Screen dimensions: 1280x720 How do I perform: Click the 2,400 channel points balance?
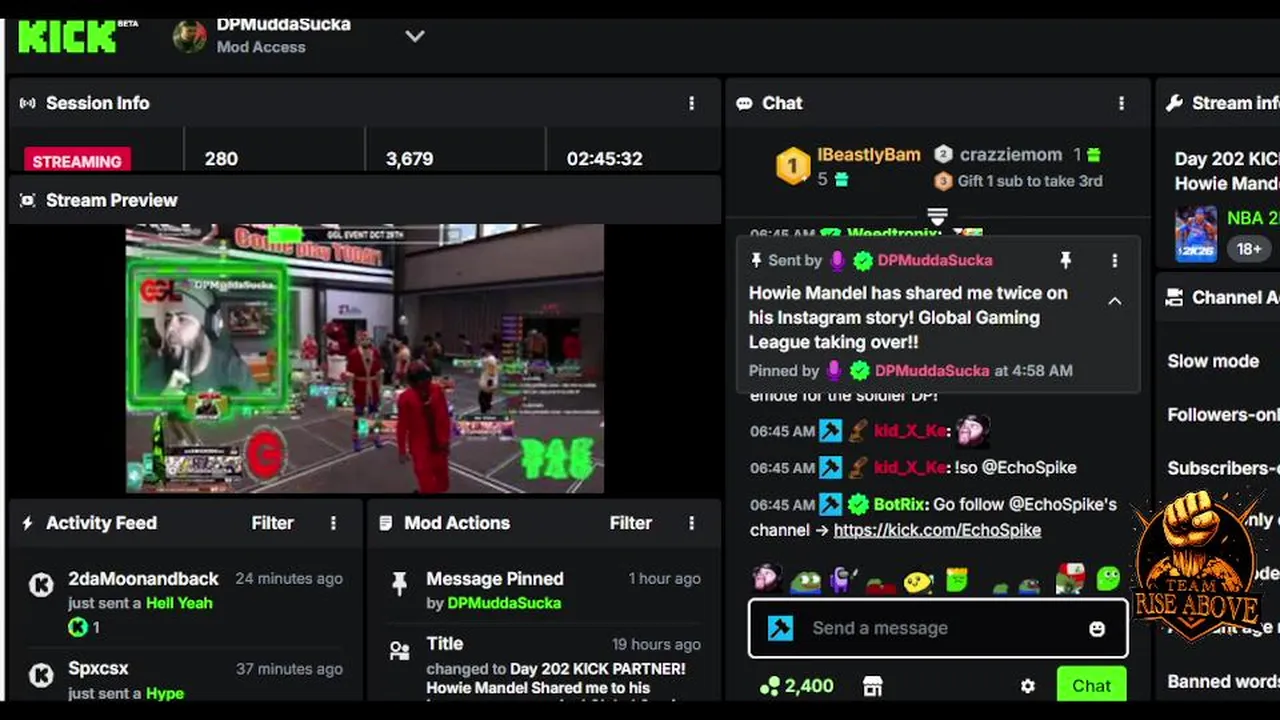click(797, 686)
